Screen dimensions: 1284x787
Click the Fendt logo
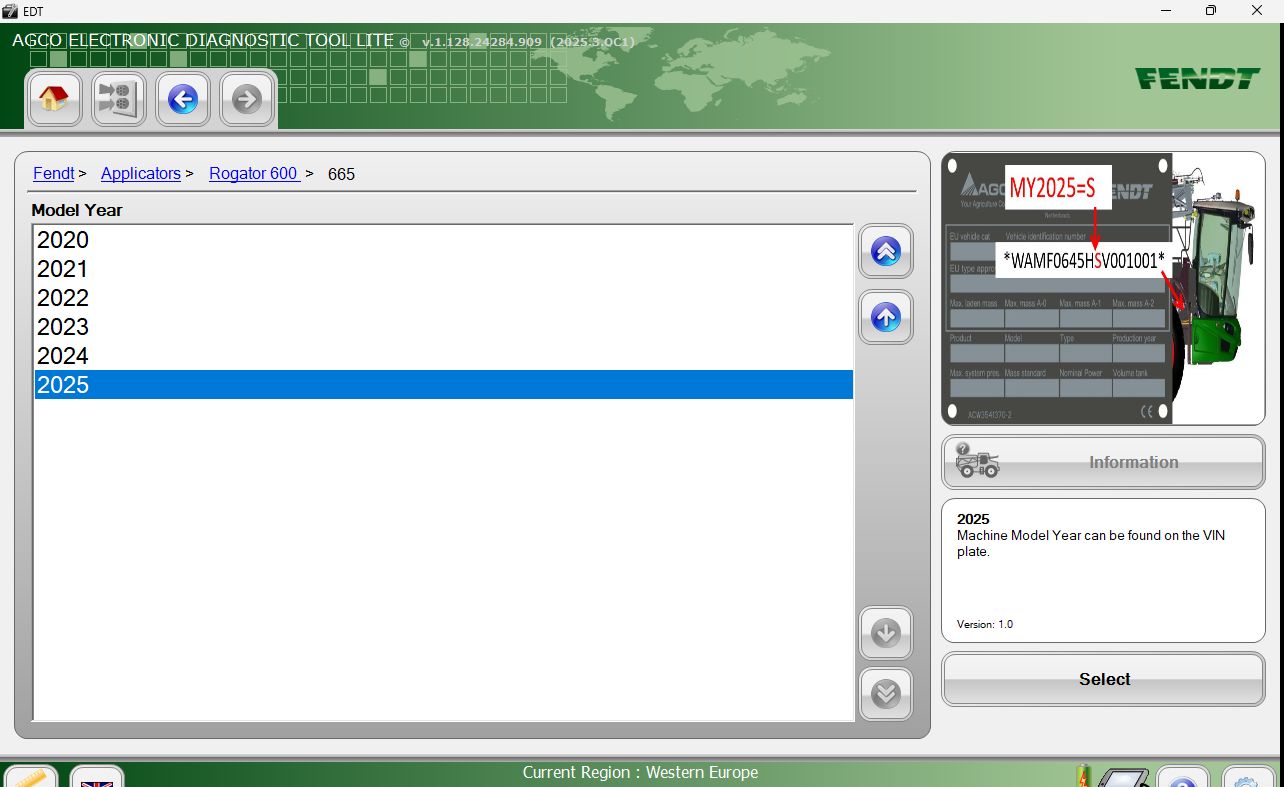(1197, 78)
